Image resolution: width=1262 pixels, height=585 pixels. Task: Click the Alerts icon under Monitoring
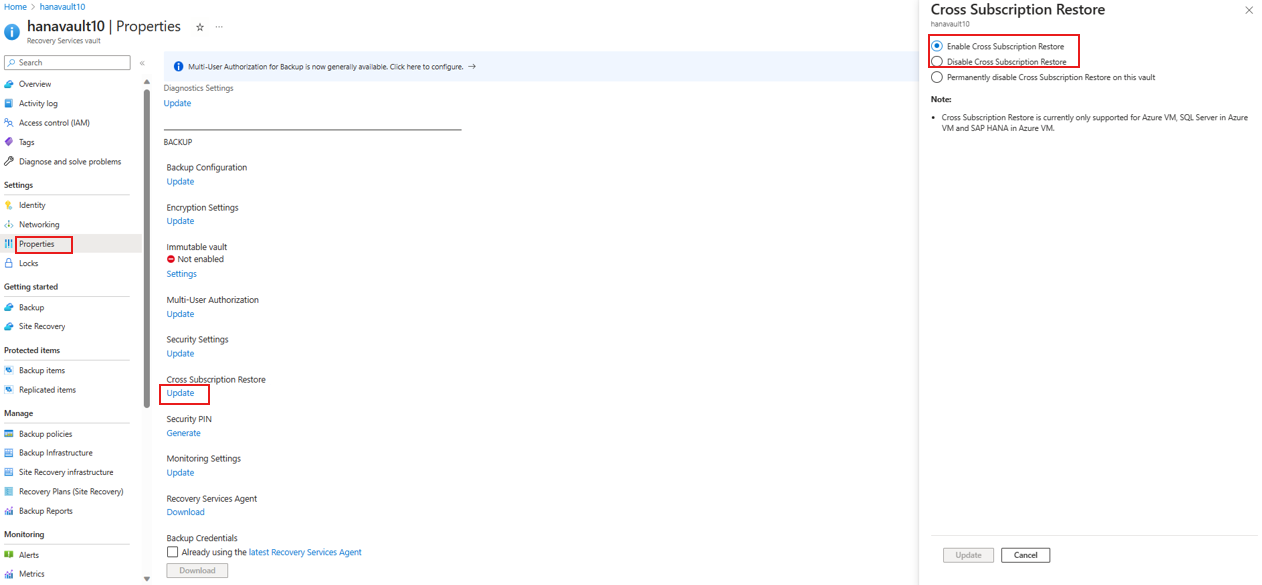pyautogui.click(x=9, y=555)
